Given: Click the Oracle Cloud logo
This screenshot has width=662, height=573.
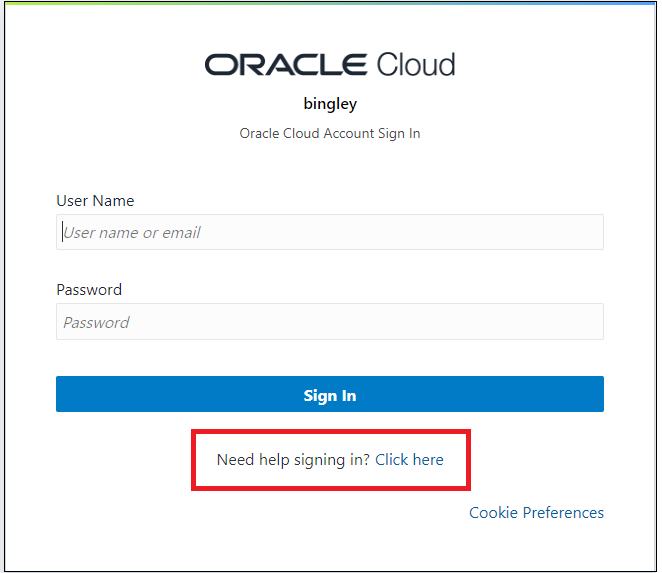Looking at the screenshot, I should pyautogui.click(x=330, y=65).
